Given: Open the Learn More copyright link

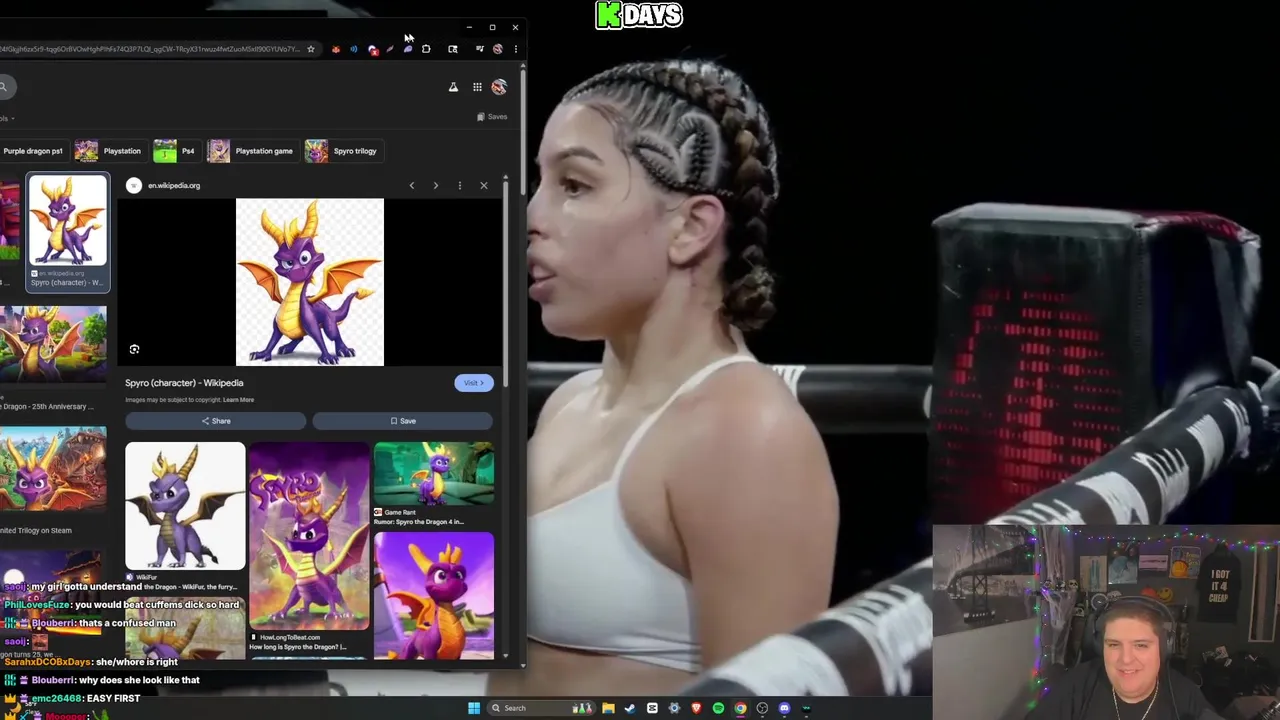Looking at the screenshot, I should [238, 400].
